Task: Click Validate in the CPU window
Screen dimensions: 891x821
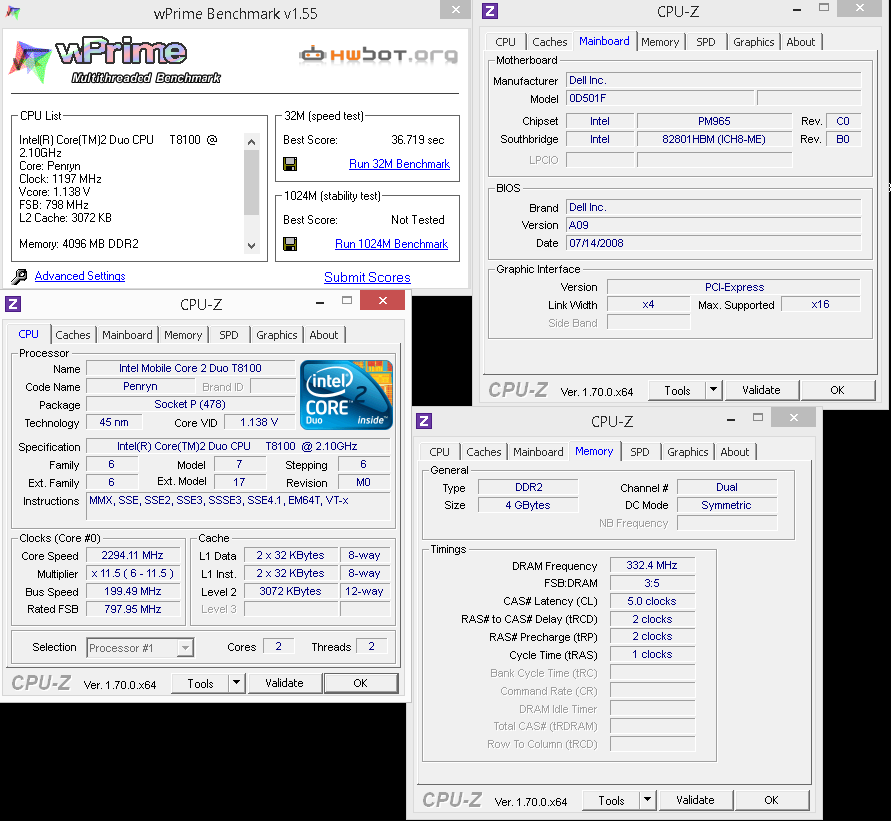Action: 284,684
